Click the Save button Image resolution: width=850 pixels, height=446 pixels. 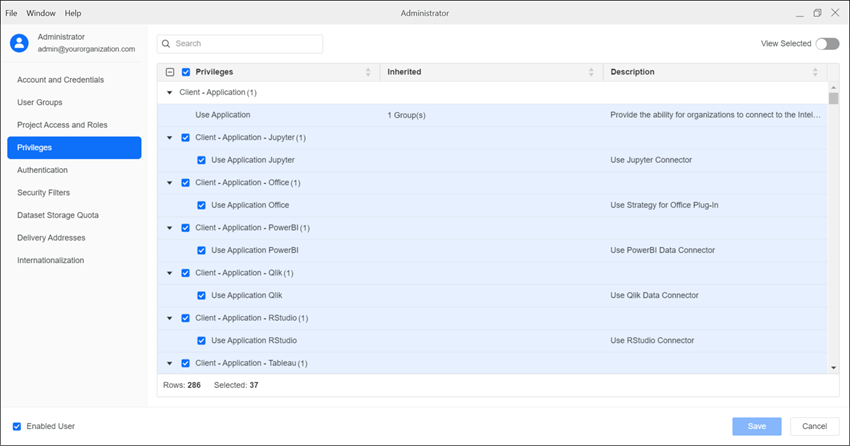[x=756, y=426]
